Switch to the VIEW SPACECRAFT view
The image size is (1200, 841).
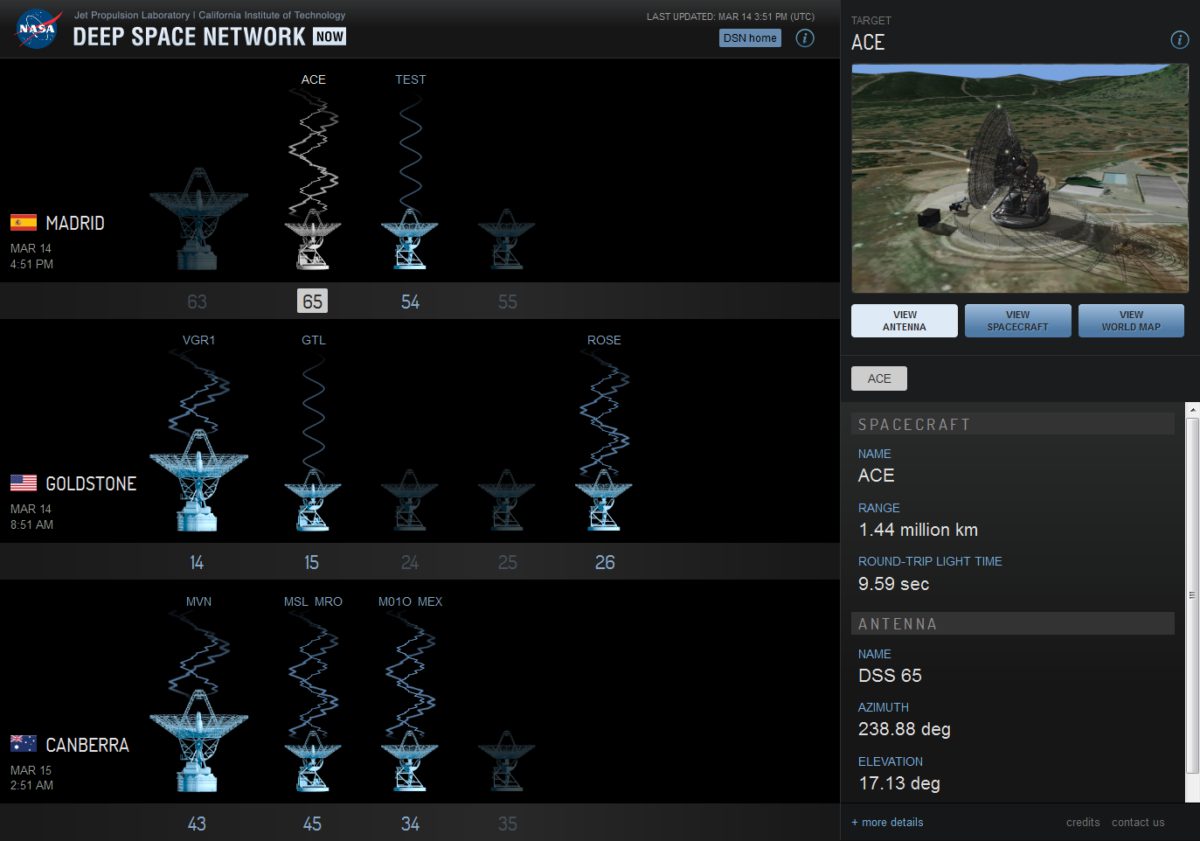click(1017, 320)
